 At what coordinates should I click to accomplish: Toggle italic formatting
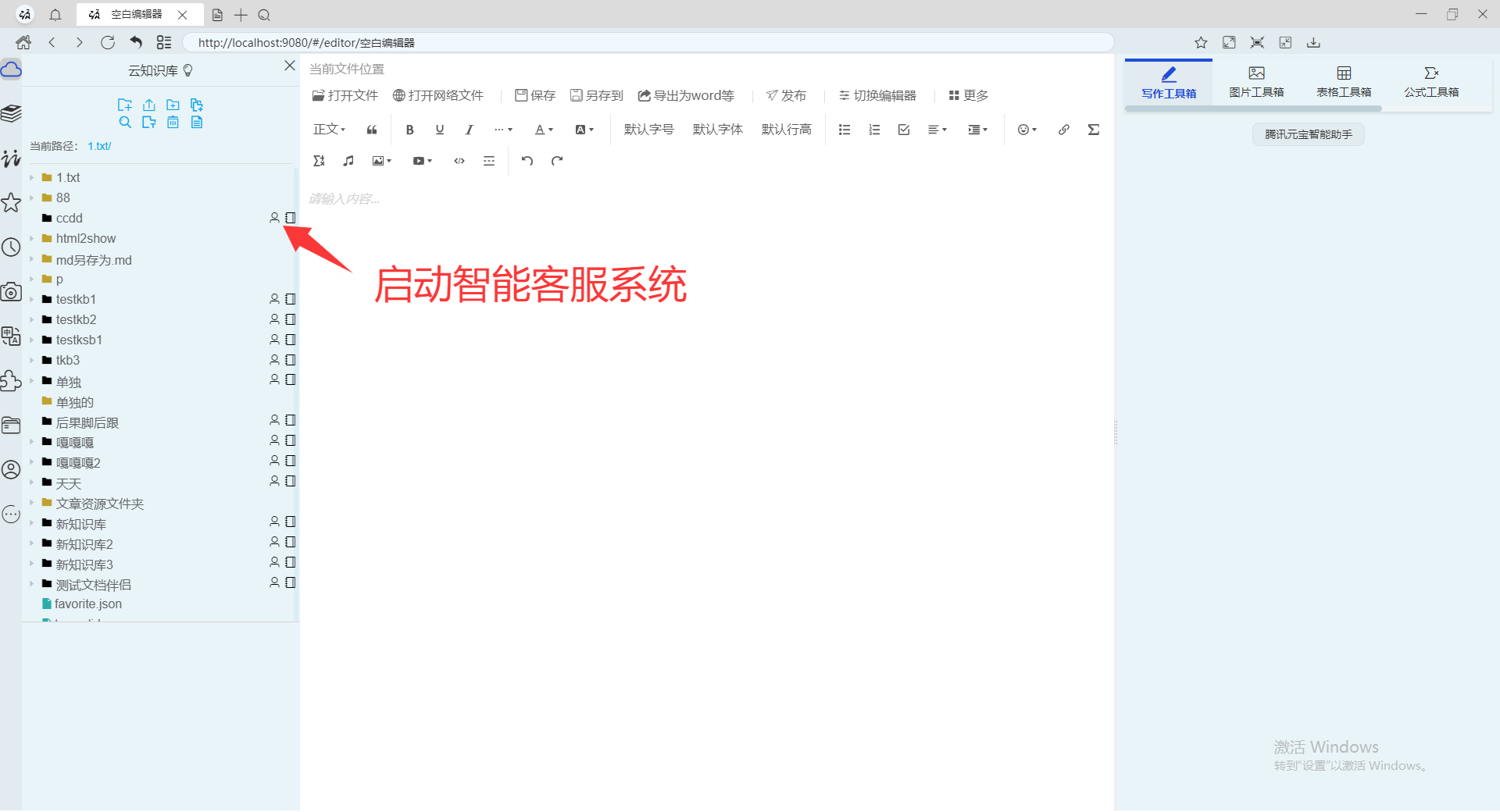click(469, 130)
